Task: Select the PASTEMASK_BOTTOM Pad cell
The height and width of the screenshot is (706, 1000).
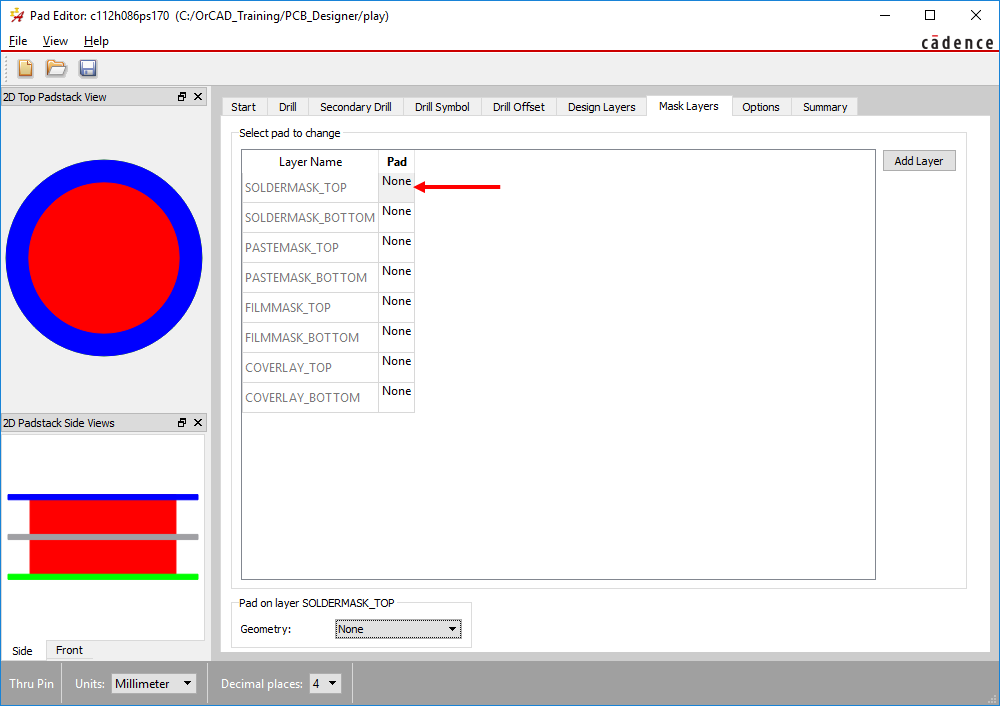Action: pos(397,277)
